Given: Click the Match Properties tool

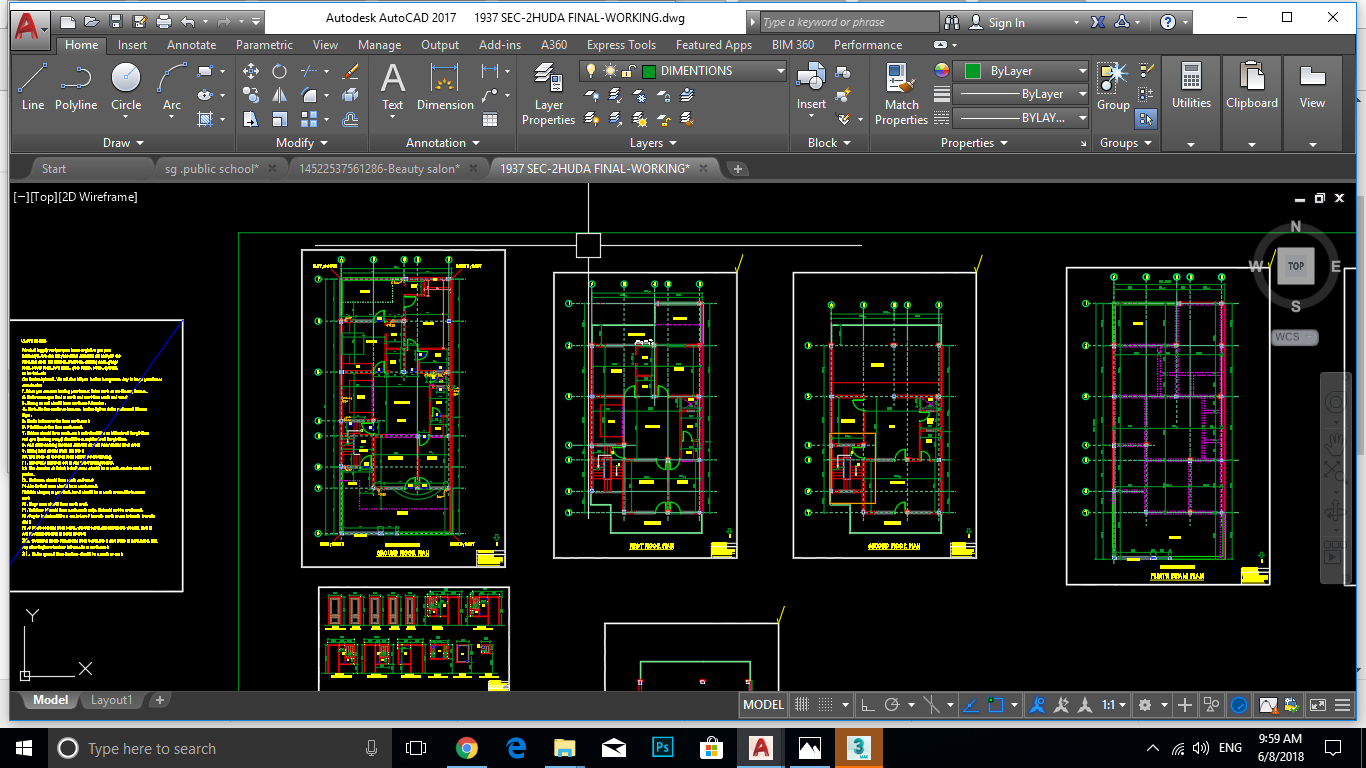Looking at the screenshot, I should click(901, 92).
